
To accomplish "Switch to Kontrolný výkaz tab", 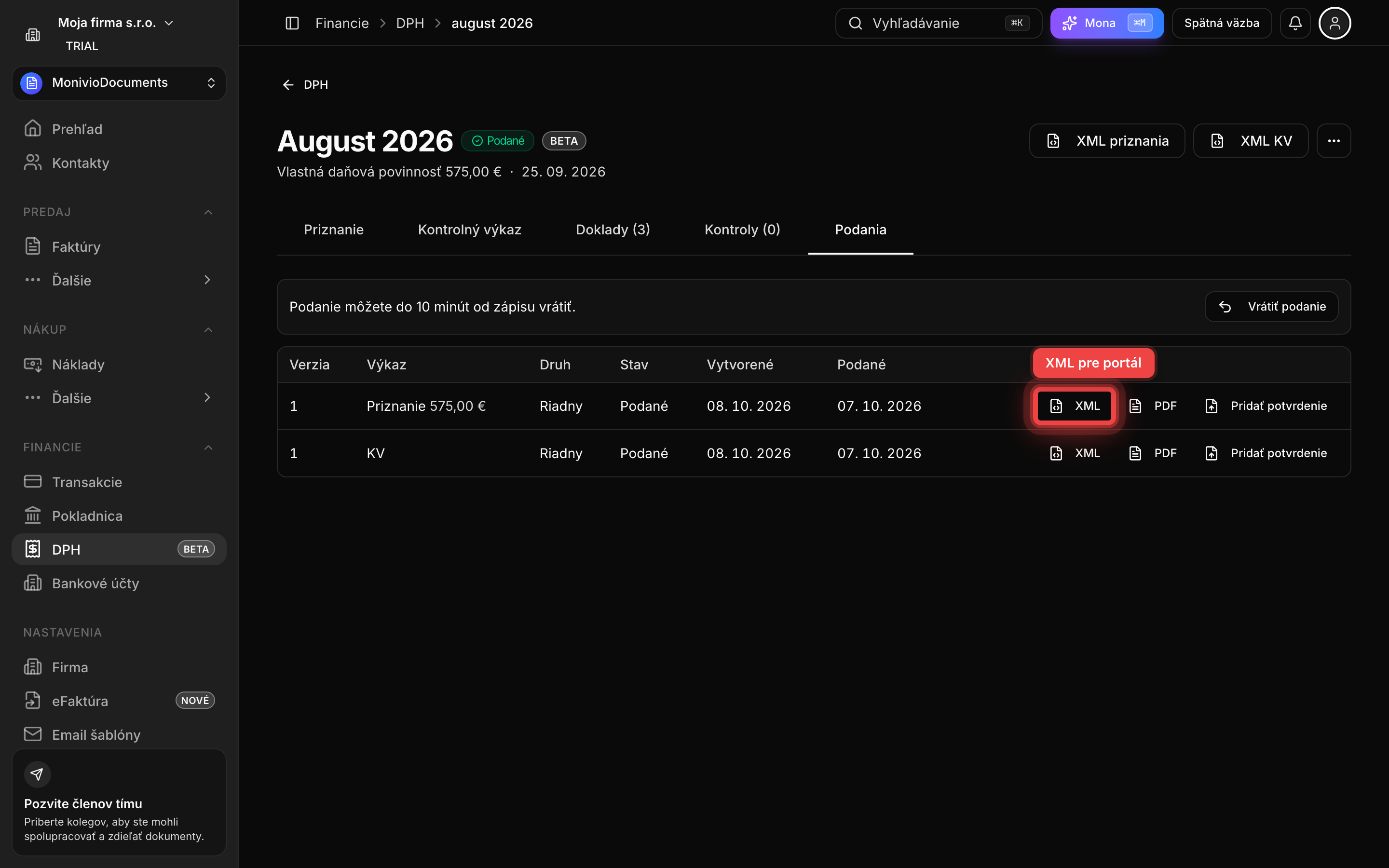I will (x=469, y=230).
